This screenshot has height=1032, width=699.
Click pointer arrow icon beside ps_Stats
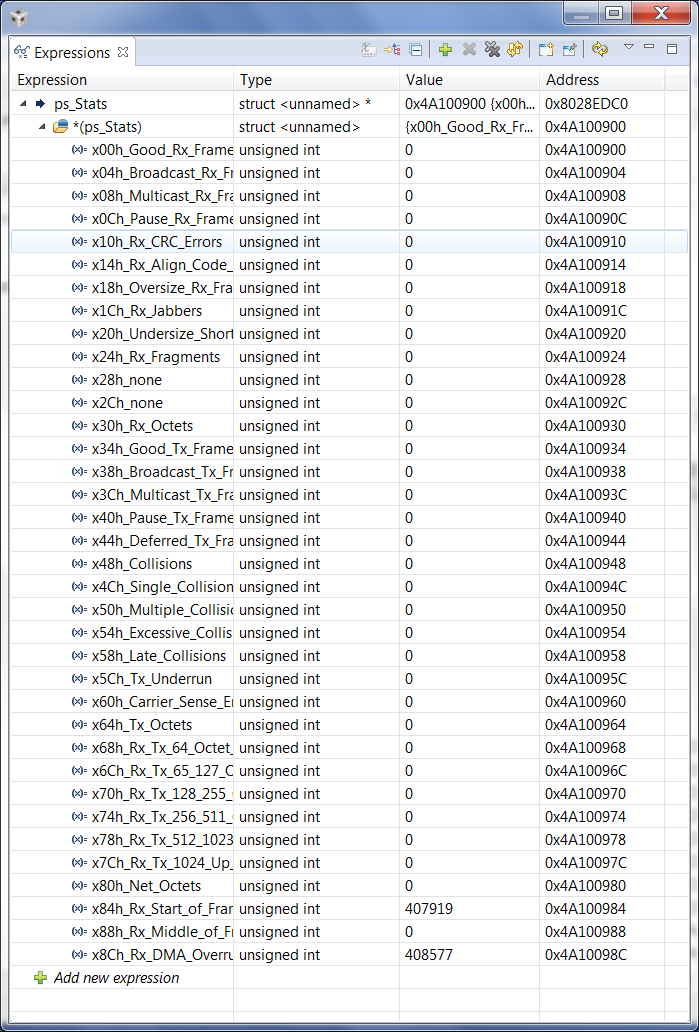click(41, 103)
